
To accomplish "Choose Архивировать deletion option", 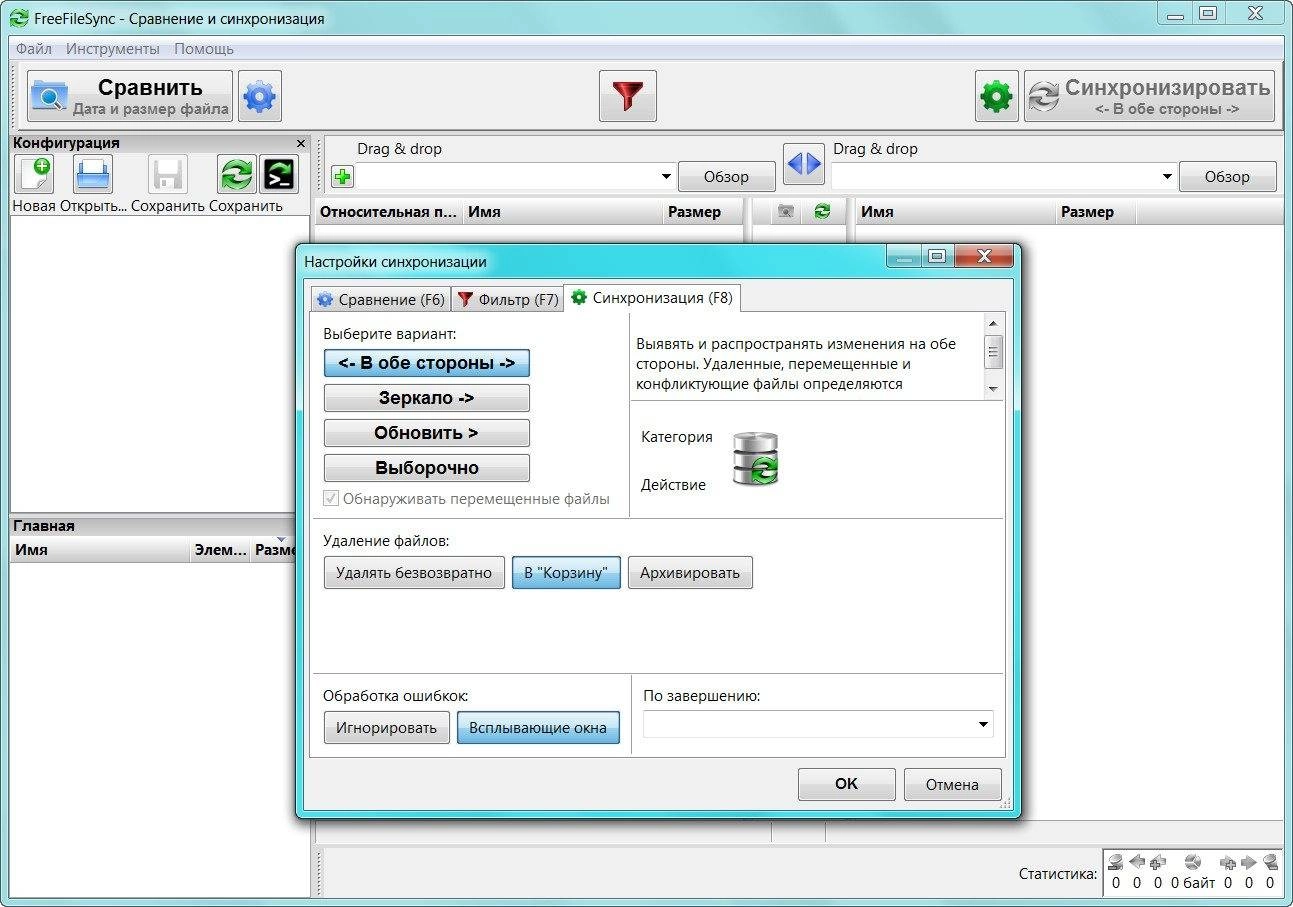I will pos(690,573).
